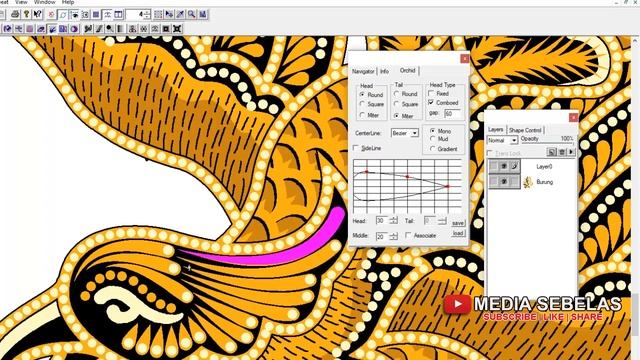Enable the SideLine checkbox
The image size is (640, 360).
(x=356, y=148)
